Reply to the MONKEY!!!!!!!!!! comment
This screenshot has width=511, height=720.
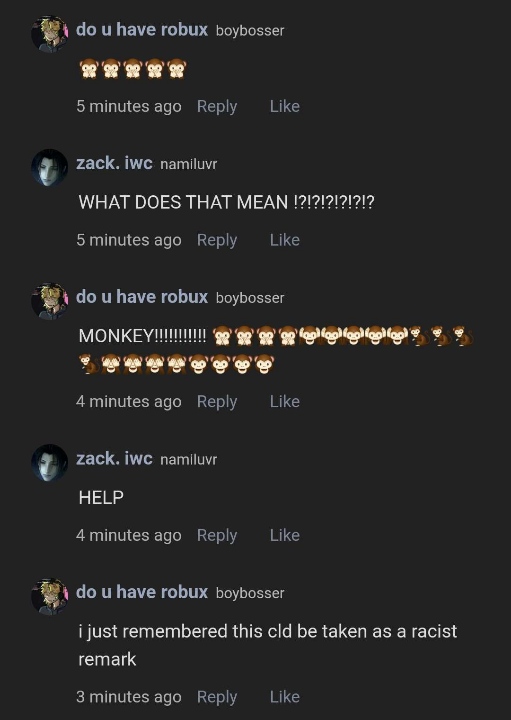click(217, 402)
